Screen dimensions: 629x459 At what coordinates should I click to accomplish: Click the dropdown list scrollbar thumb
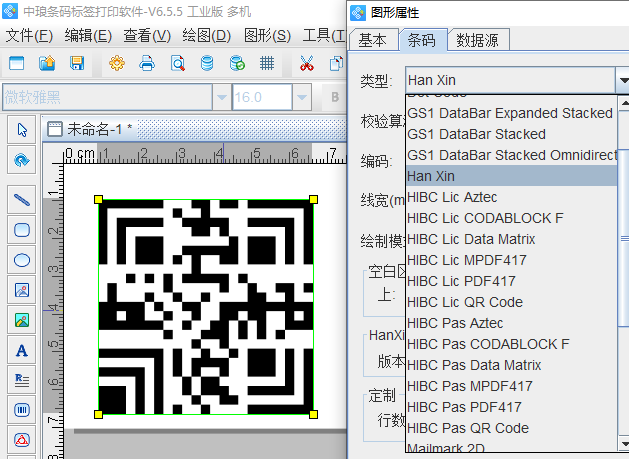tap(624, 238)
